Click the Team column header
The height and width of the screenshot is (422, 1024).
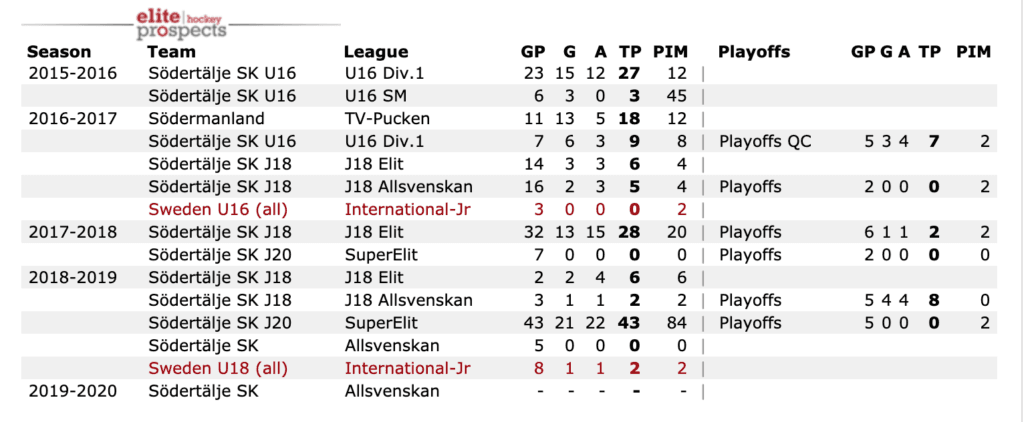(171, 52)
